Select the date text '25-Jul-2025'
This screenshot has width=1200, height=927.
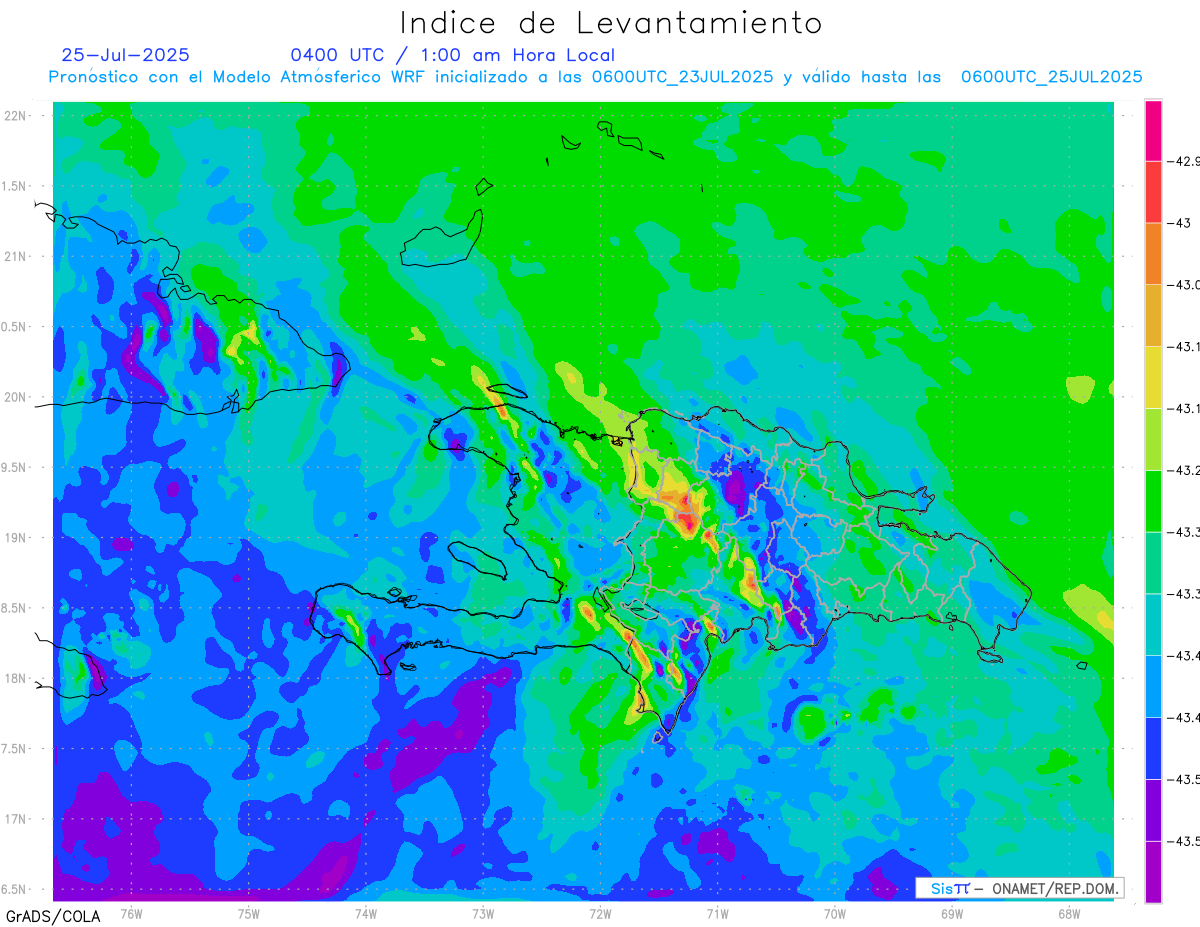[x=125, y=55]
